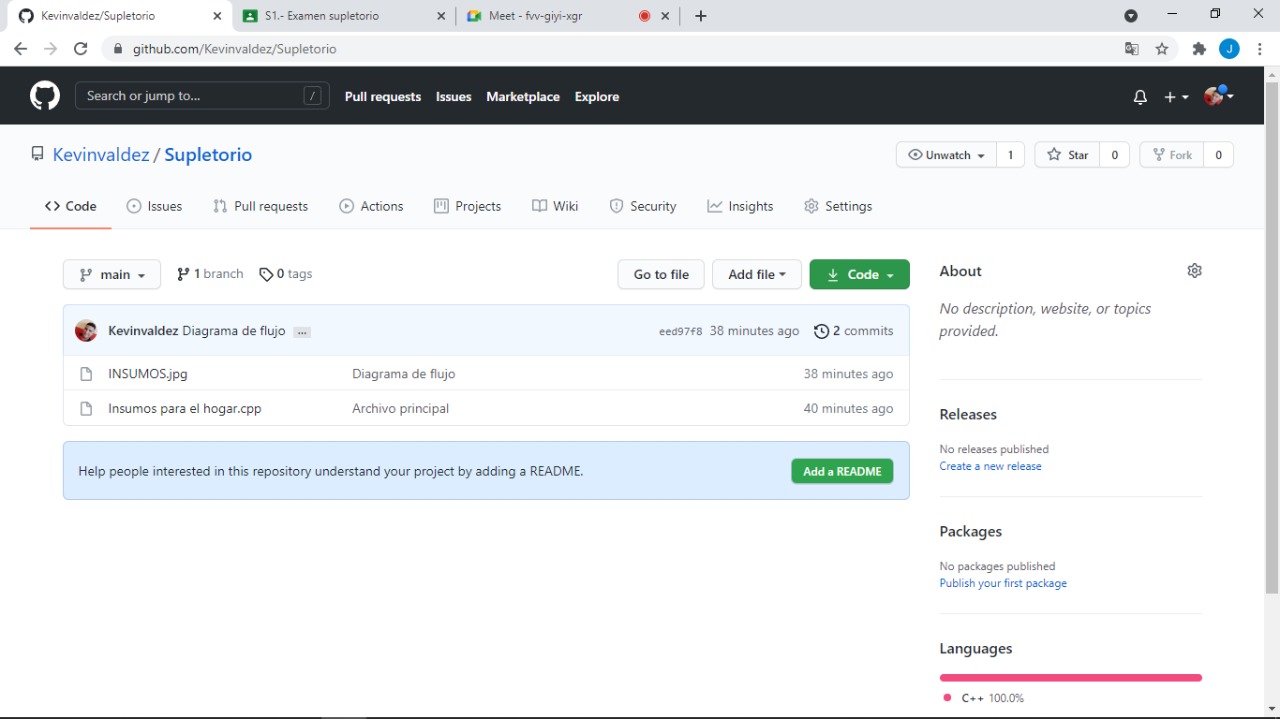
Task: Bookmark this page star icon
Action: pyautogui.click(x=1162, y=48)
